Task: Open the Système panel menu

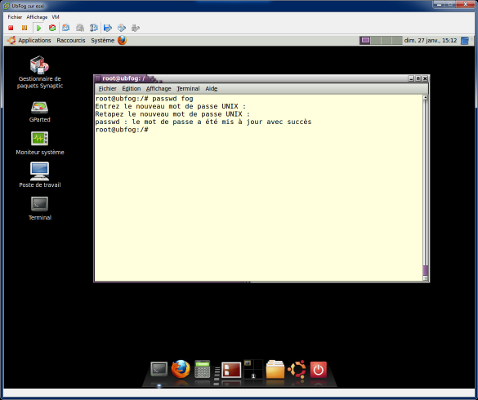Action: coord(102,40)
